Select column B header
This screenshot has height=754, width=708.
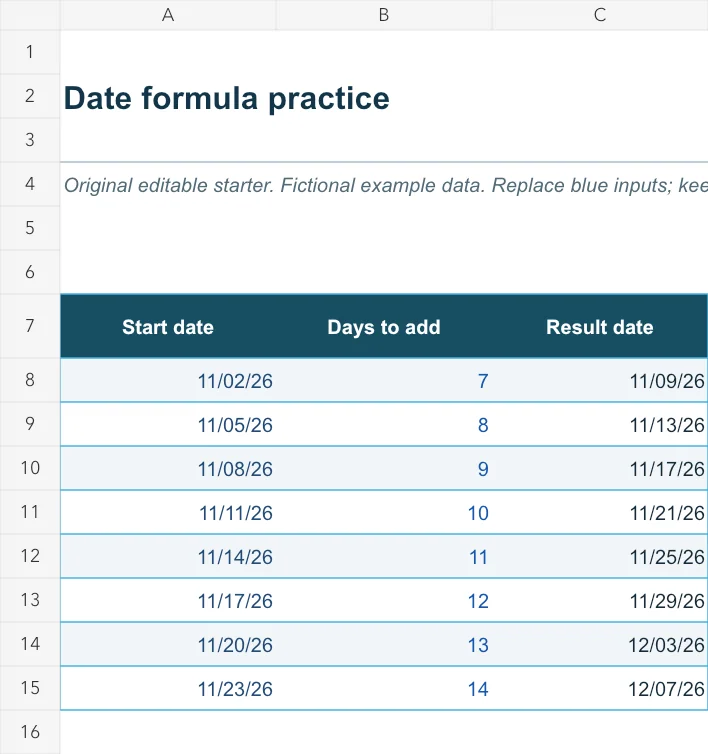pyautogui.click(x=384, y=15)
